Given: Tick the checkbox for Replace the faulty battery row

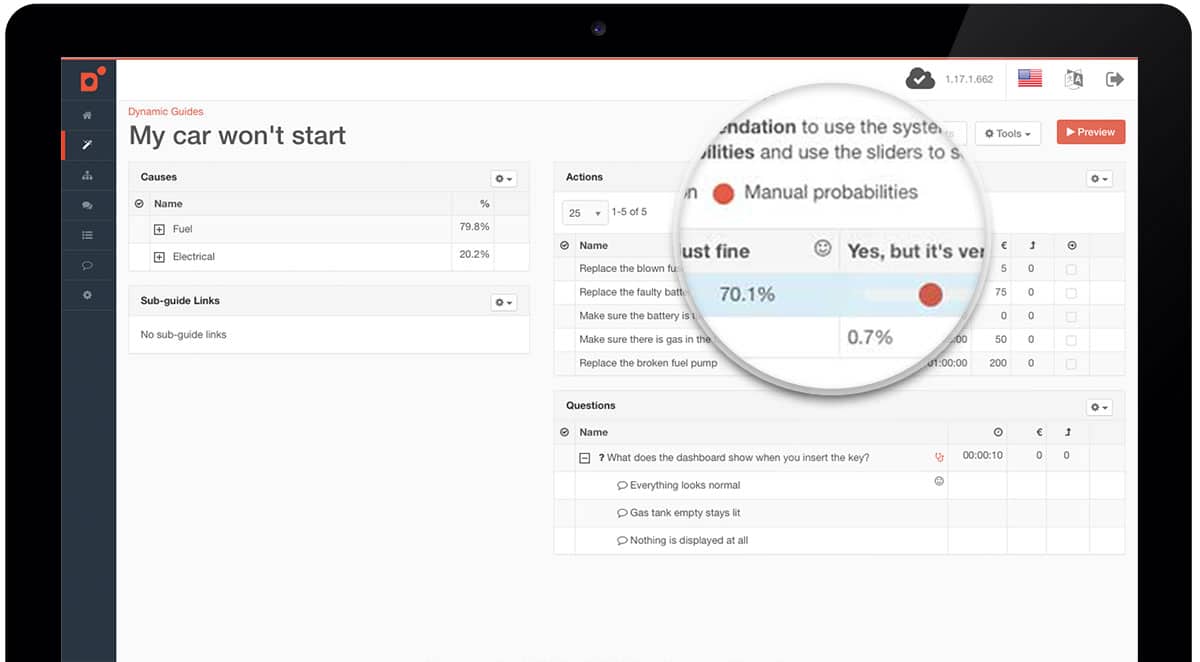Looking at the screenshot, I should (1071, 293).
